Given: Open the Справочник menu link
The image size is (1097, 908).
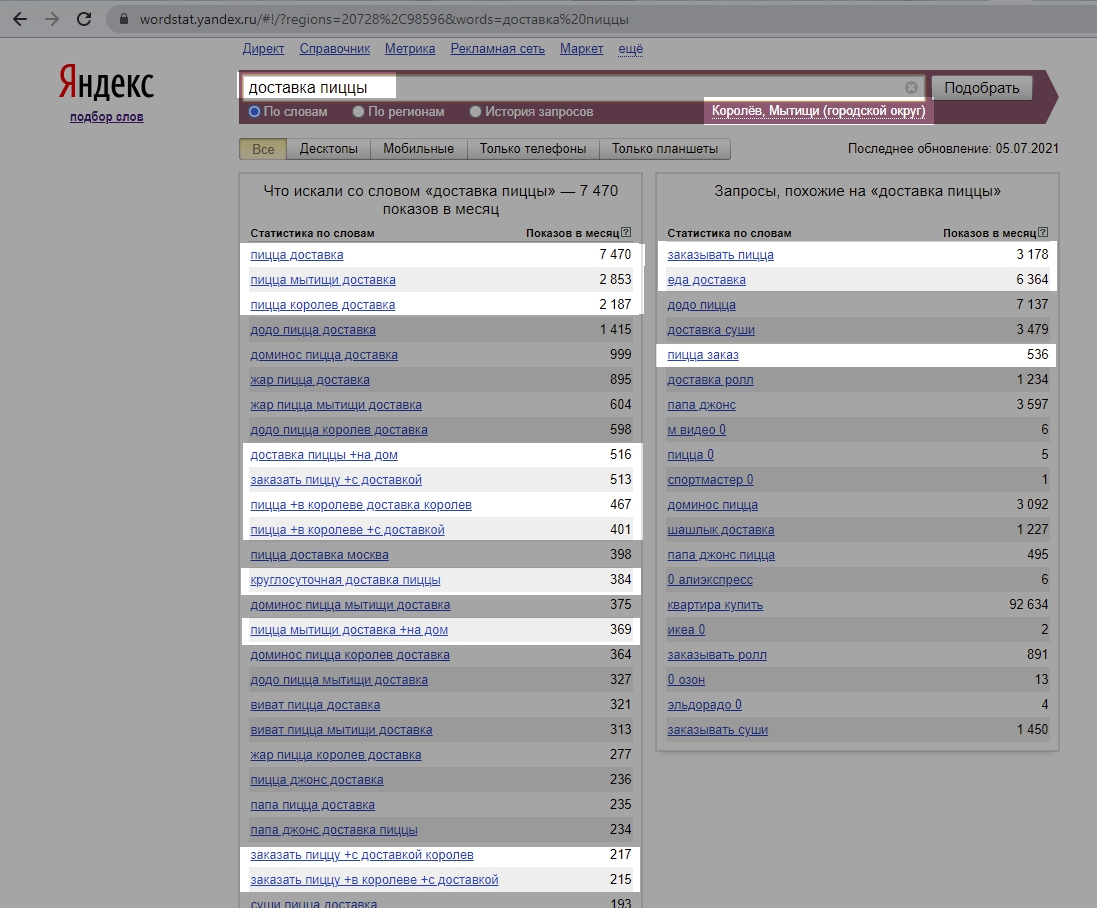Looking at the screenshot, I should [334, 49].
